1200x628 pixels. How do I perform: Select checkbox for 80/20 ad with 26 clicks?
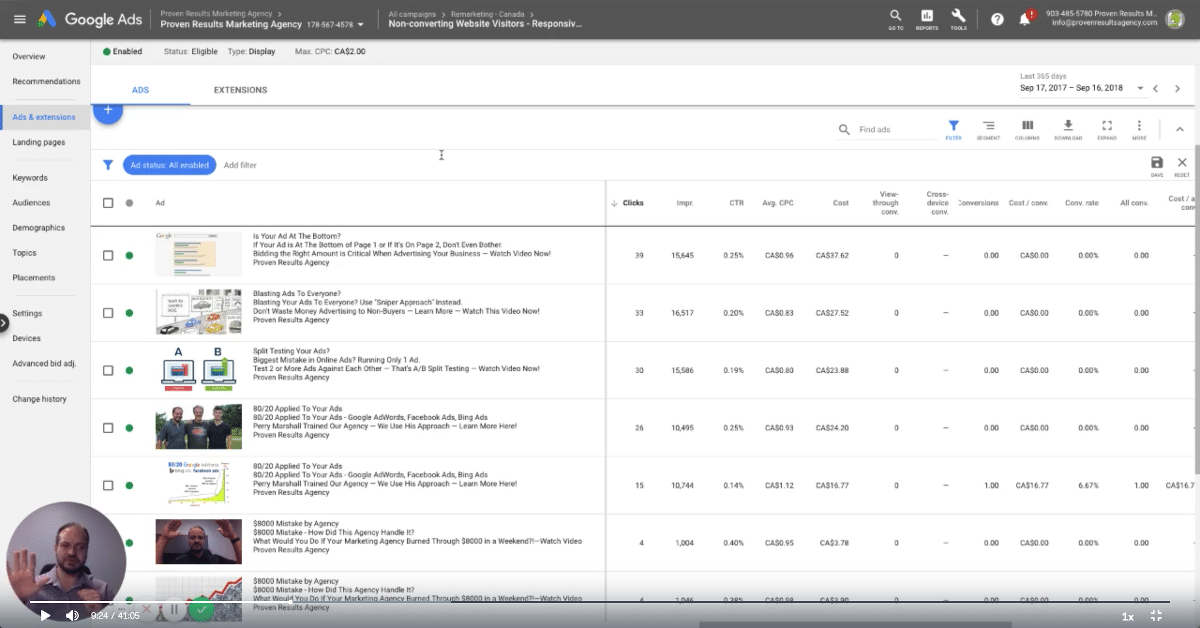[108, 428]
